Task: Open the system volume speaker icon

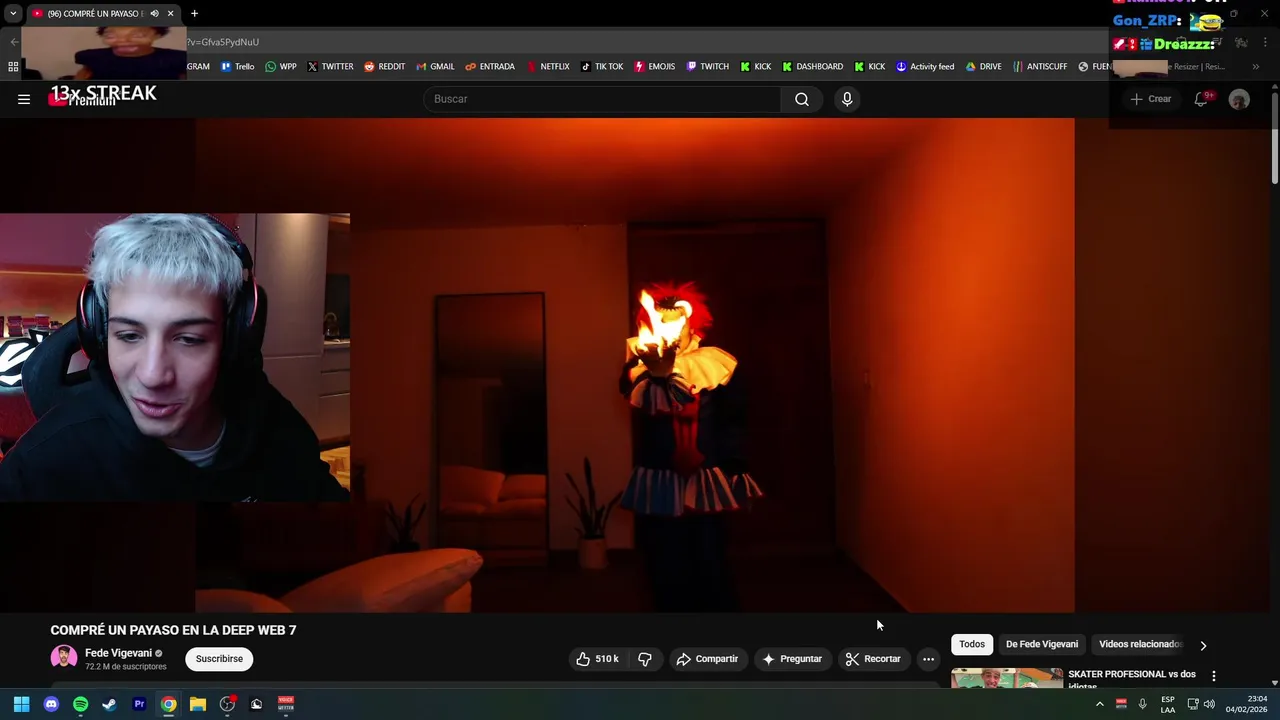Action: point(1209,704)
